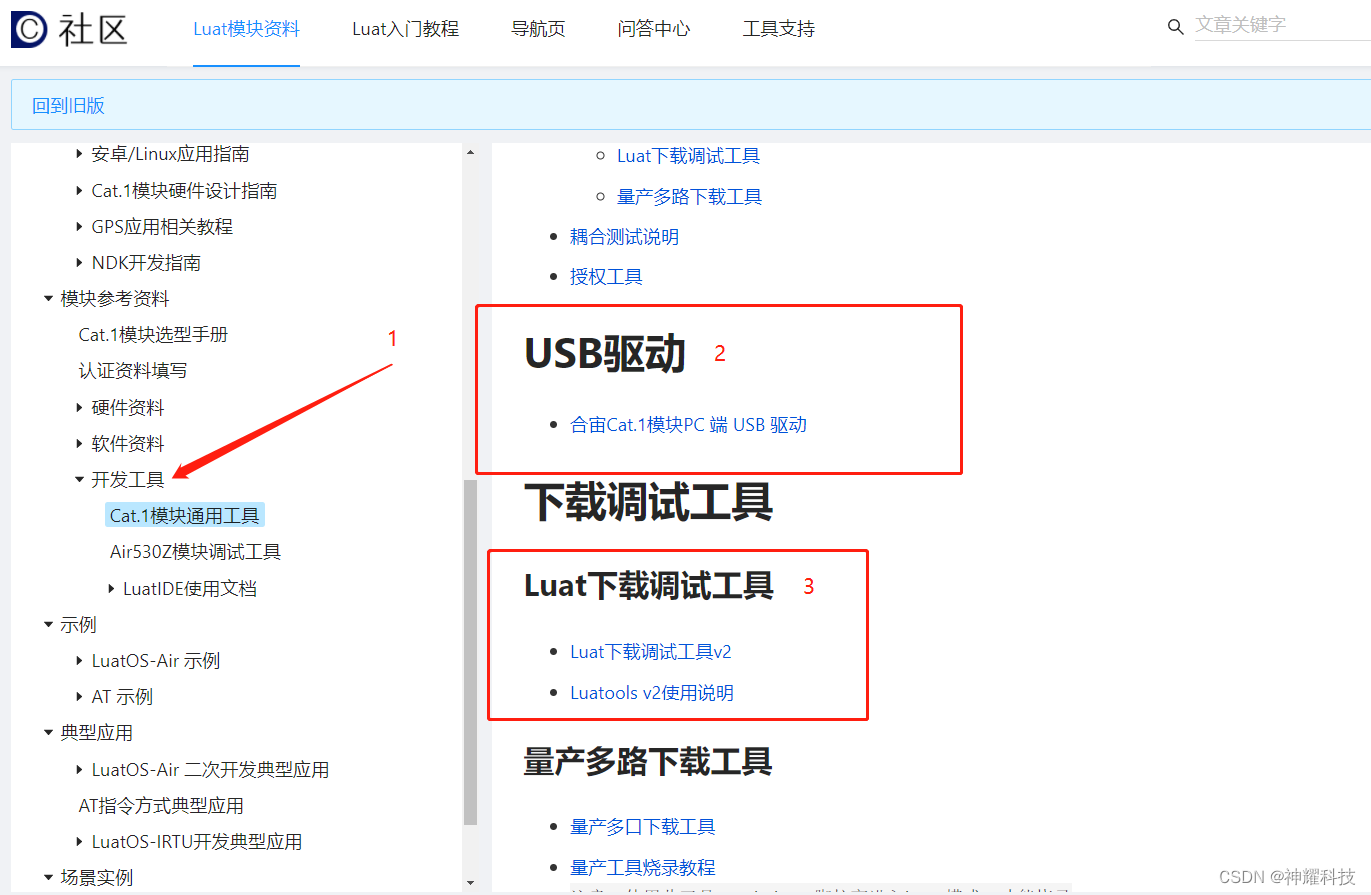
Task: Select Cat.1模块通用工具 in the sidebar
Action: (185, 516)
